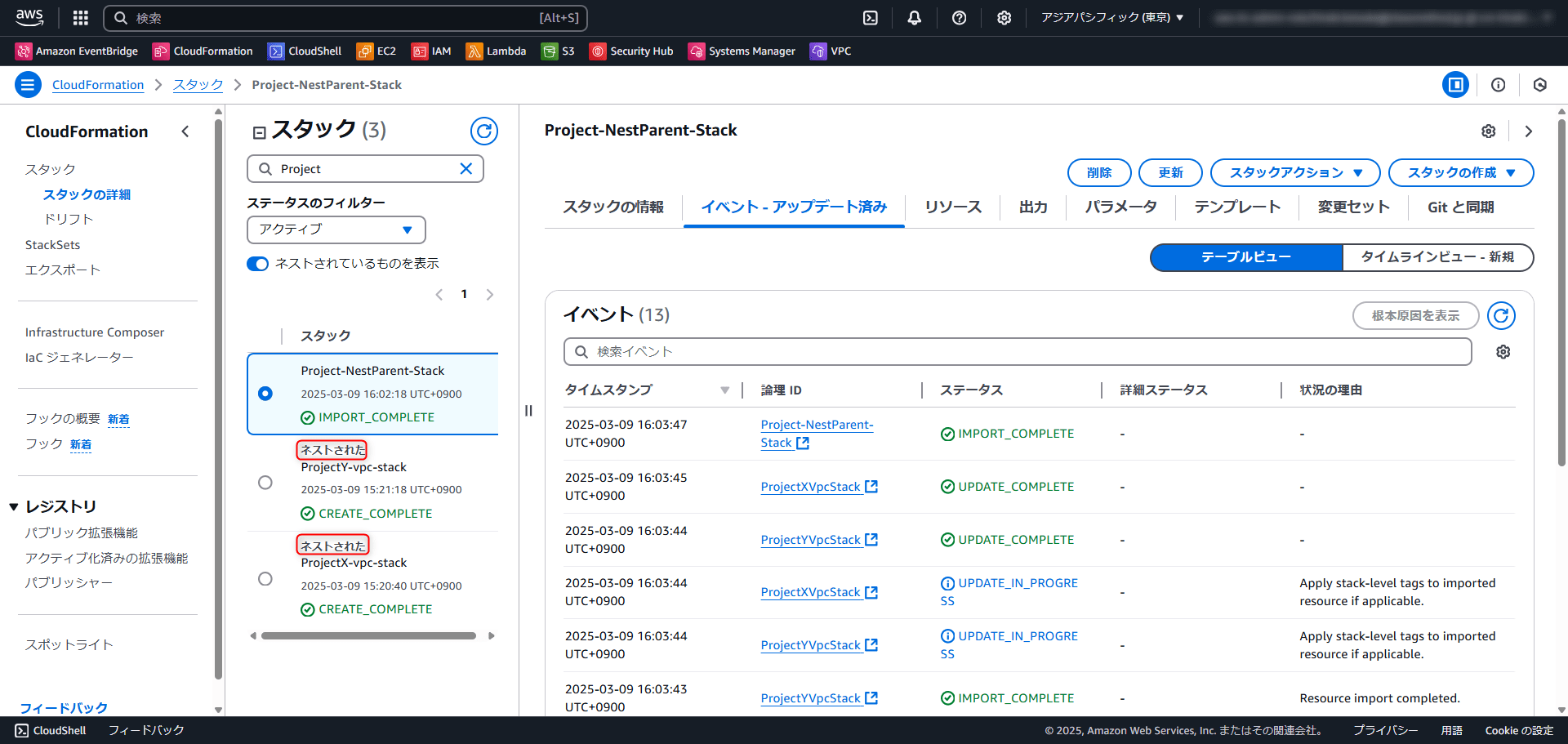Click the Delete stack button

1099,172
